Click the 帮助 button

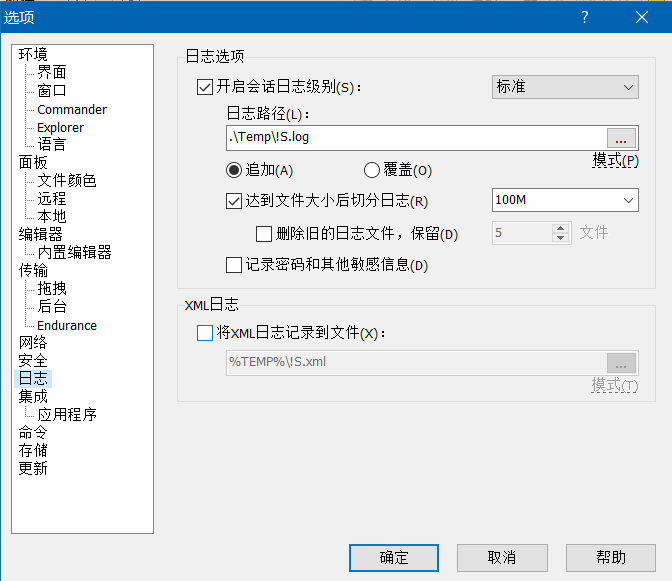point(611,558)
